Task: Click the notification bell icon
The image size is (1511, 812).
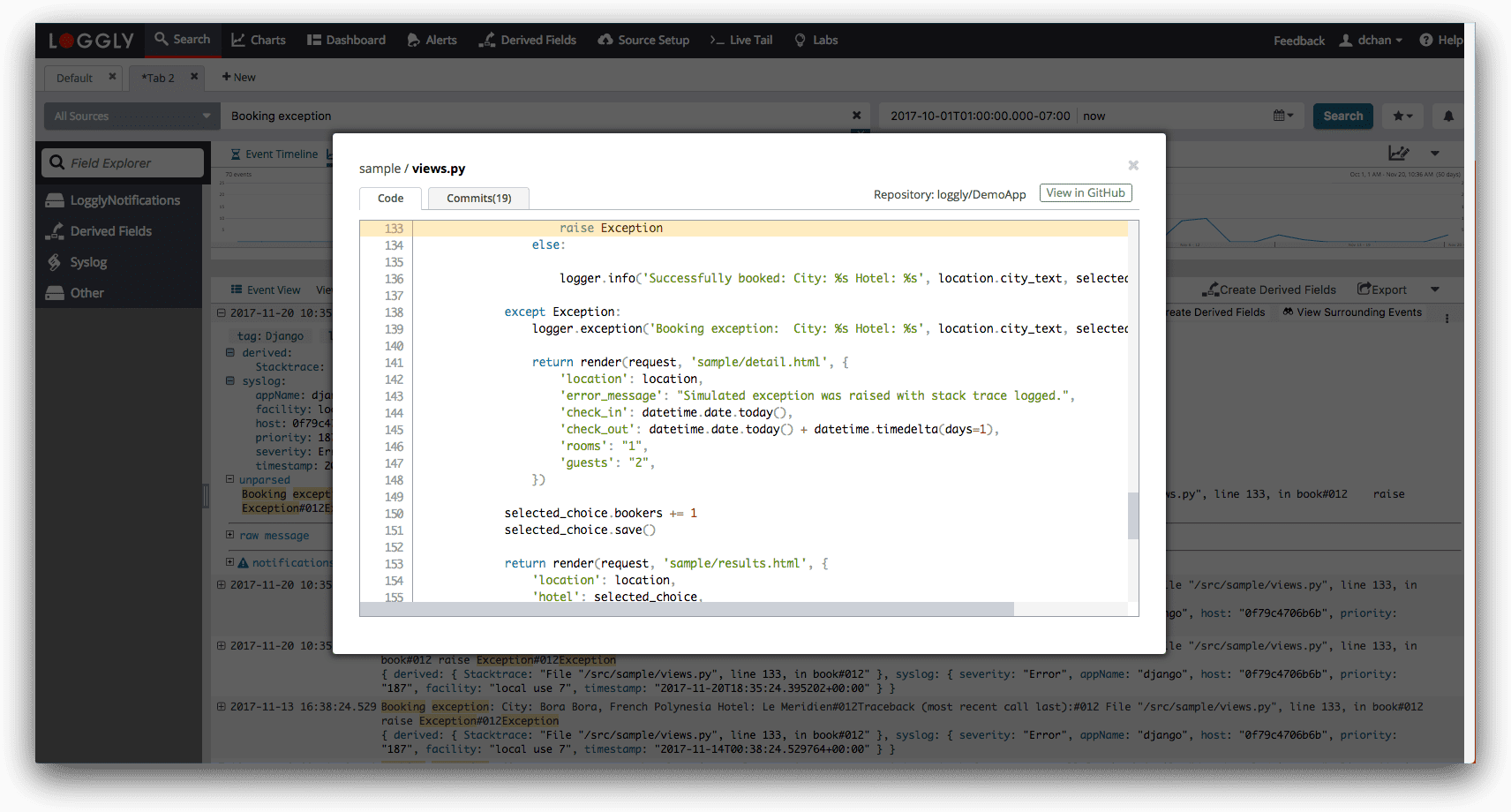Action: (x=1448, y=116)
